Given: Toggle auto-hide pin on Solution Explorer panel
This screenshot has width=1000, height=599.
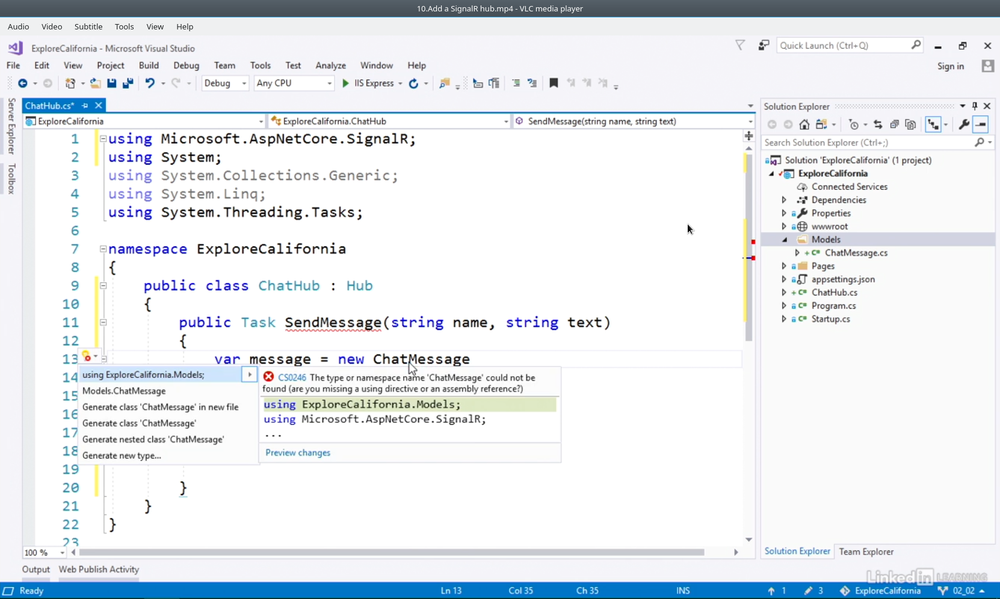Looking at the screenshot, I should [975, 106].
